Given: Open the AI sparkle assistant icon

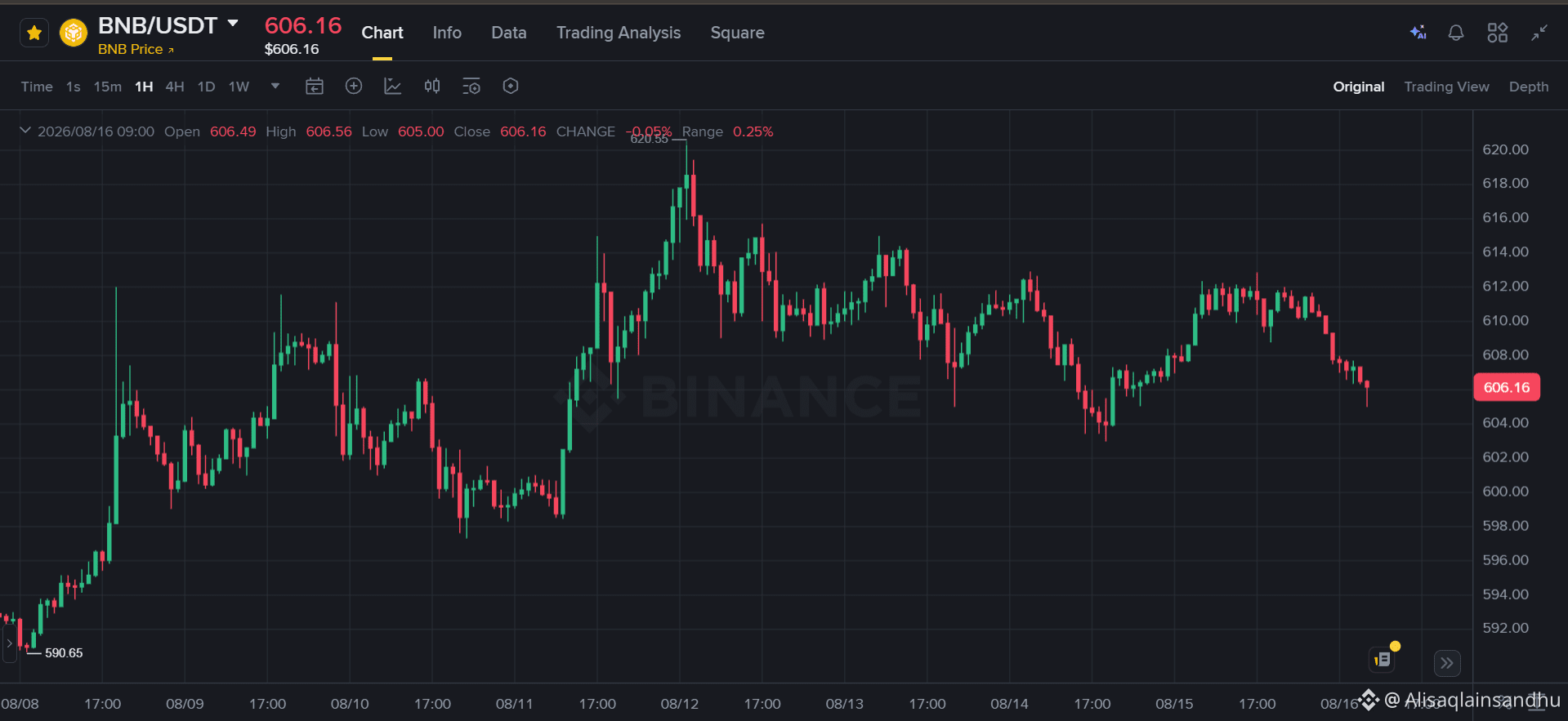Looking at the screenshot, I should click(x=1418, y=33).
